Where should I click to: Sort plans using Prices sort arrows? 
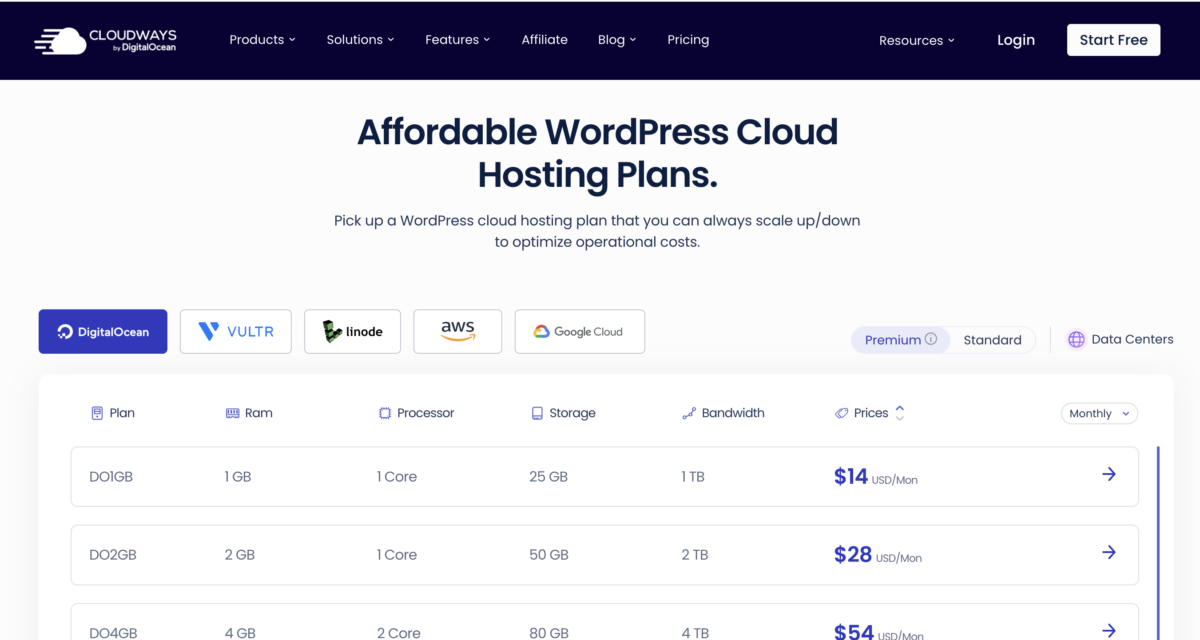pos(900,413)
